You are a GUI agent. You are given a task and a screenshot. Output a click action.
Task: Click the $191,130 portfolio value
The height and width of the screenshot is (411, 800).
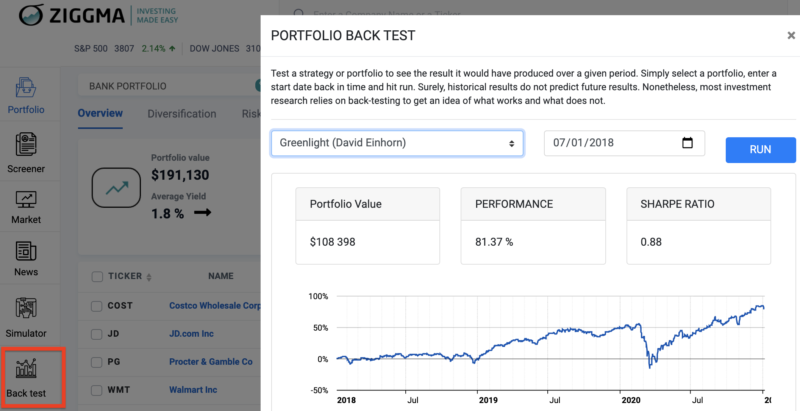click(180, 175)
